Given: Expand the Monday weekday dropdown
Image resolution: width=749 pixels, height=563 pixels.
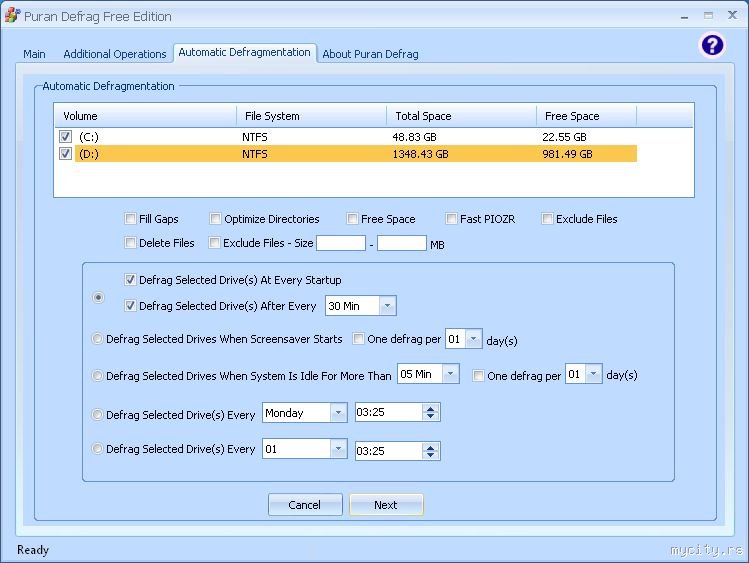Looking at the screenshot, I should coord(338,413).
